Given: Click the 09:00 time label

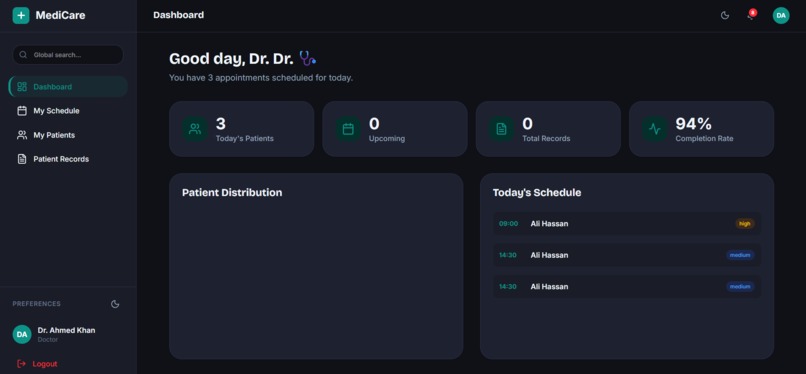Looking at the screenshot, I should (508, 223).
